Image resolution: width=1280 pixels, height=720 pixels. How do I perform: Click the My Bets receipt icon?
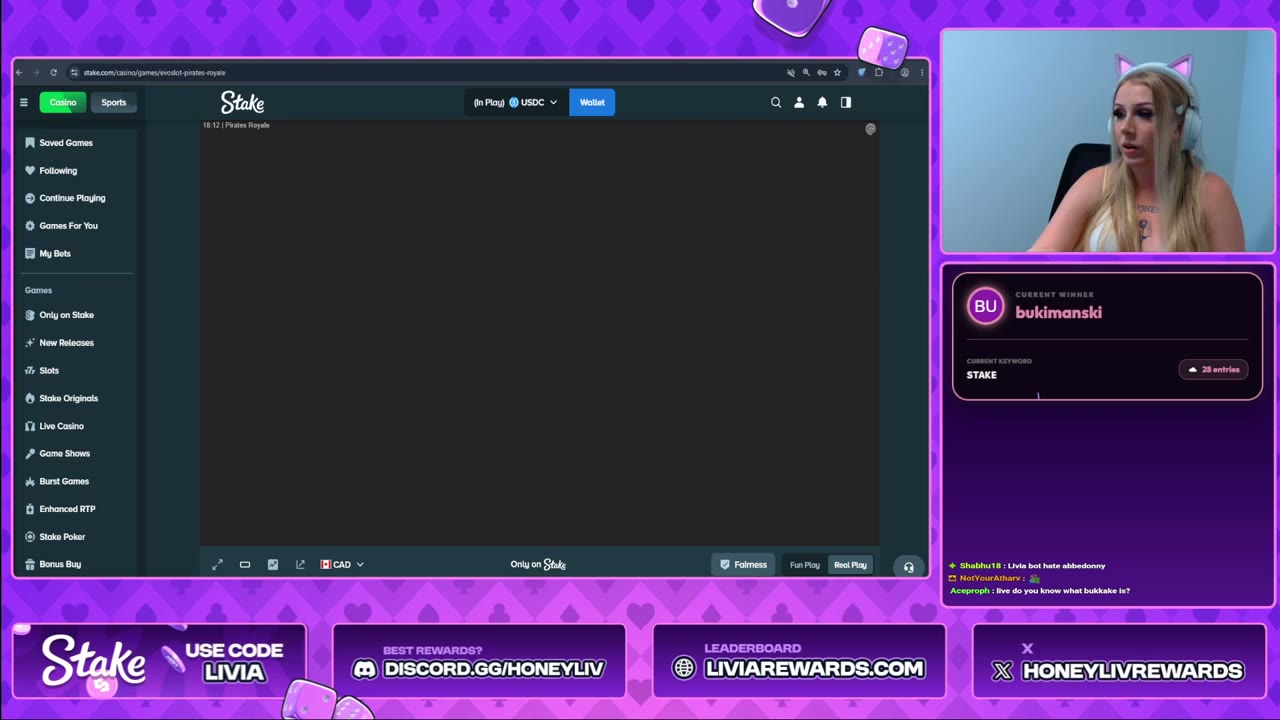tap(30, 254)
